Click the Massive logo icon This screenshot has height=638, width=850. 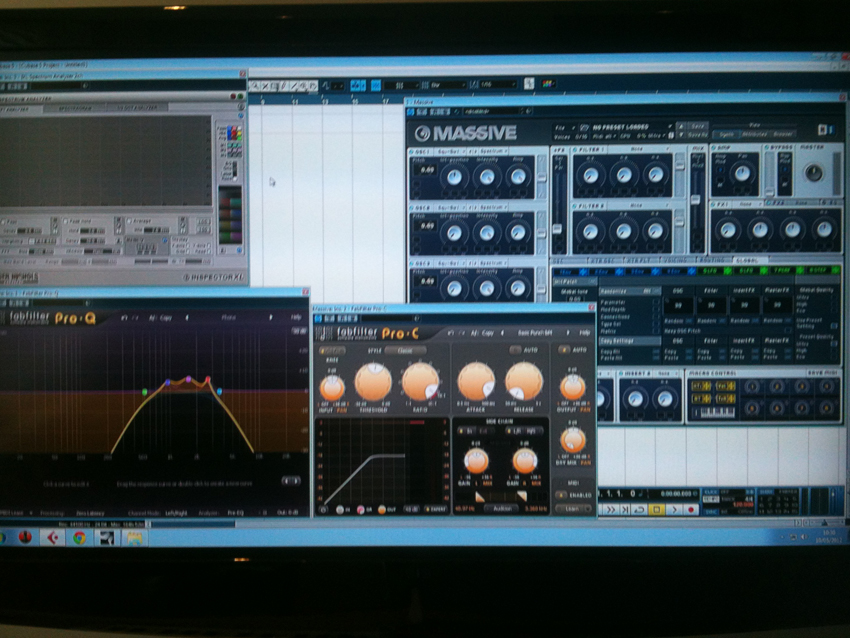pyautogui.click(x=422, y=133)
